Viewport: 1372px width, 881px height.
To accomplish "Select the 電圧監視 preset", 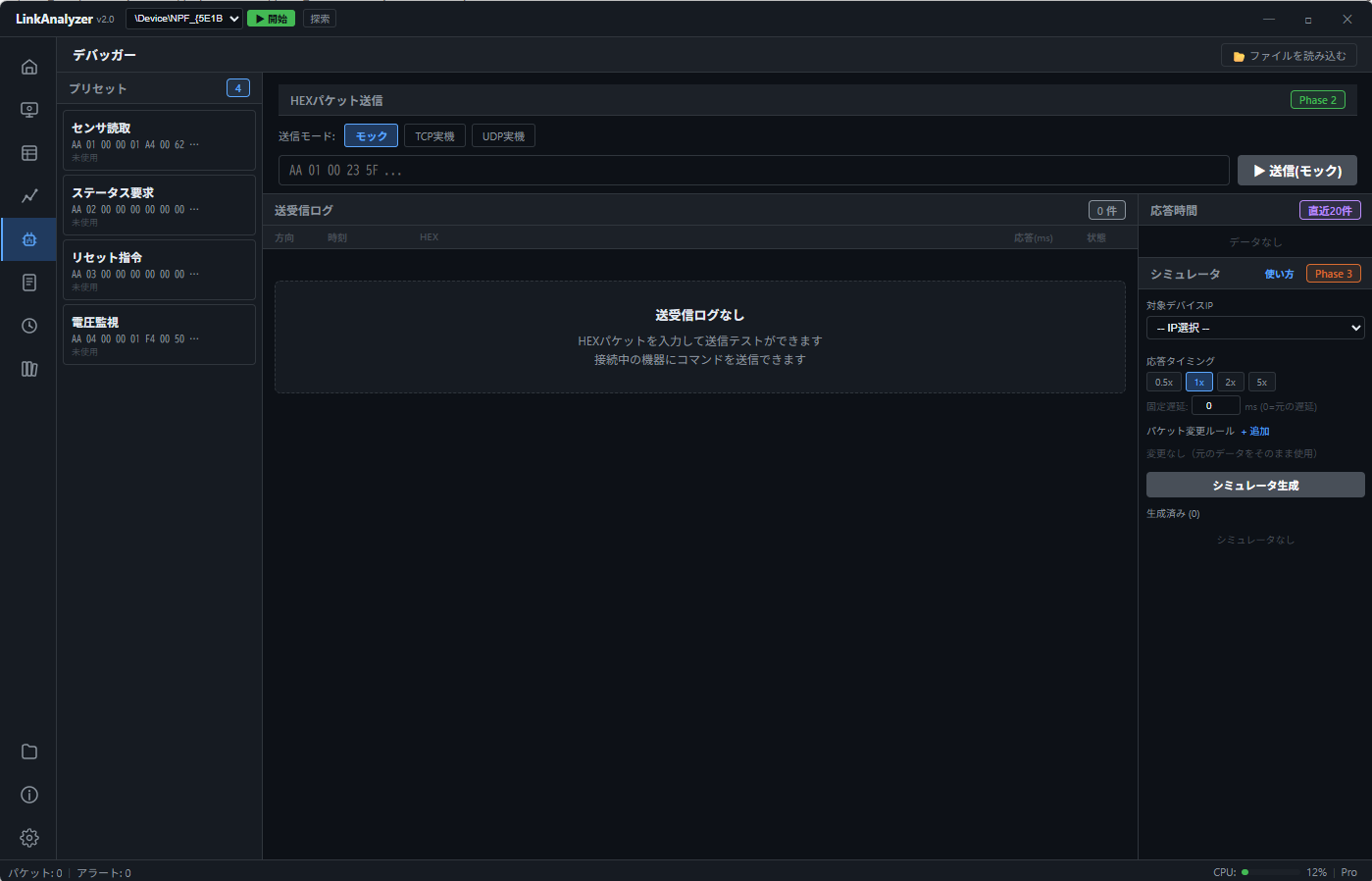I will coord(159,335).
